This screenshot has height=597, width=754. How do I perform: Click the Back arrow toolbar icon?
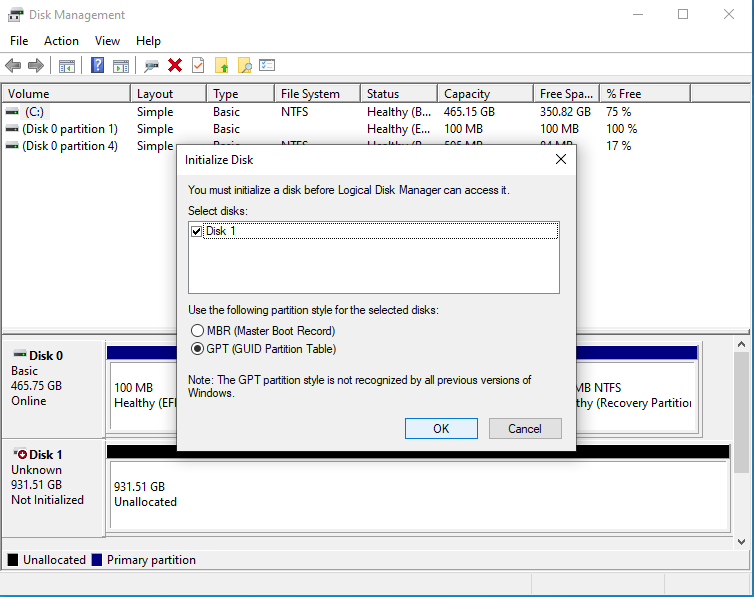(x=13, y=65)
